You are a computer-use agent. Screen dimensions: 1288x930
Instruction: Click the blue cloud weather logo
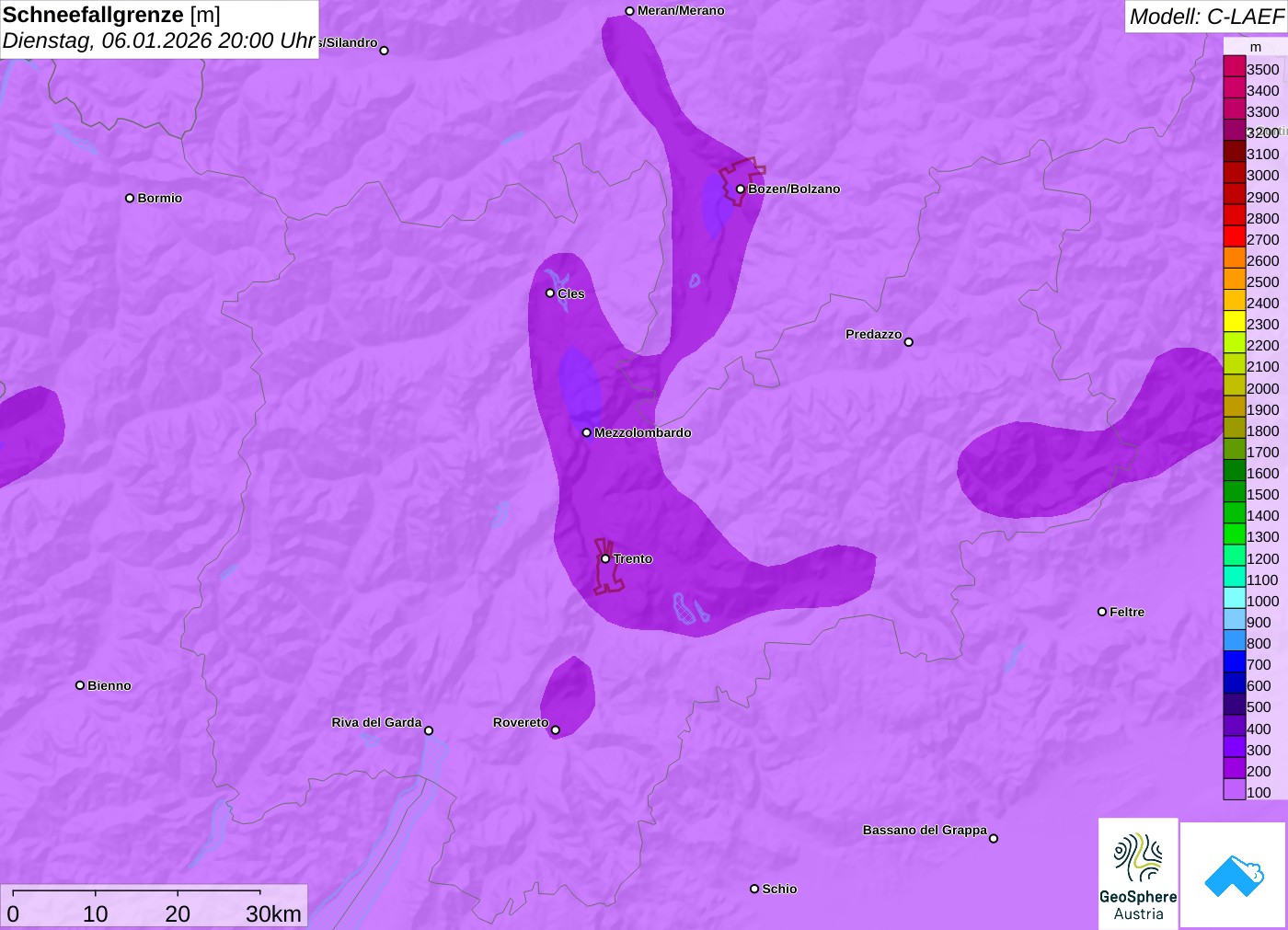tap(1233, 875)
